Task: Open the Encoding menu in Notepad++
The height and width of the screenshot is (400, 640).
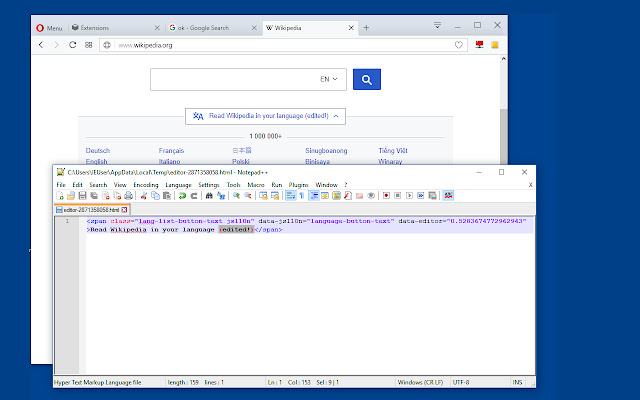Action: click(x=145, y=185)
